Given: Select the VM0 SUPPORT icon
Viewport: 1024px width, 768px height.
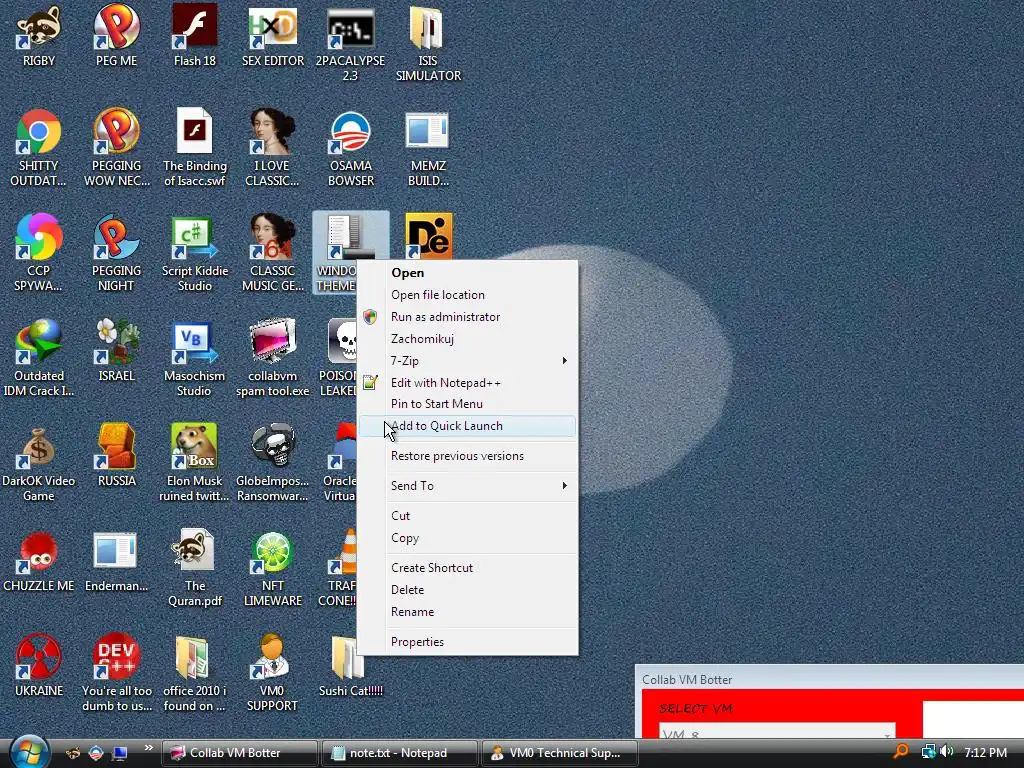Looking at the screenshot, I should [x=272, y=674].
